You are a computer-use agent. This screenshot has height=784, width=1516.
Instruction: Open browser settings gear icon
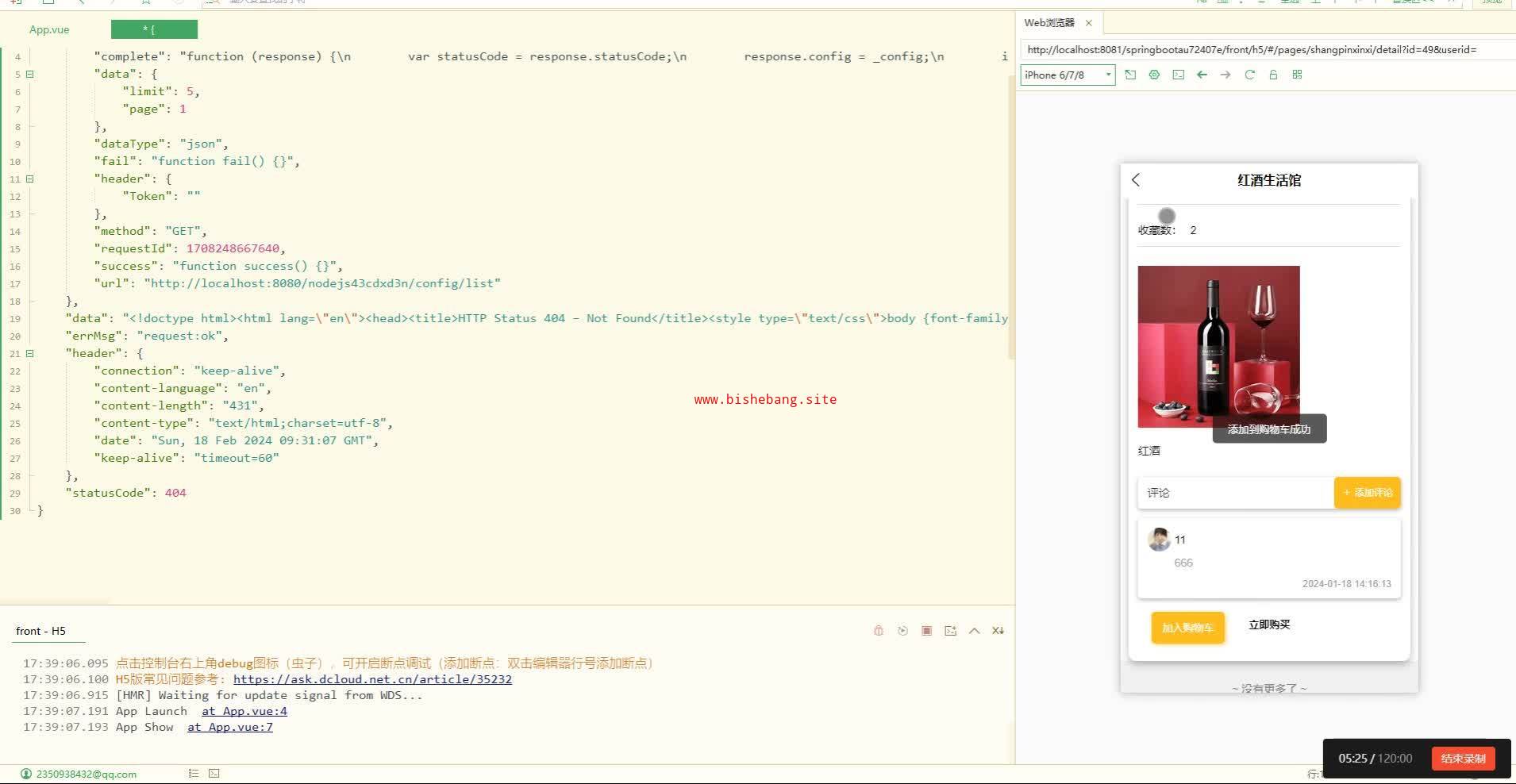coord(1154,75)
